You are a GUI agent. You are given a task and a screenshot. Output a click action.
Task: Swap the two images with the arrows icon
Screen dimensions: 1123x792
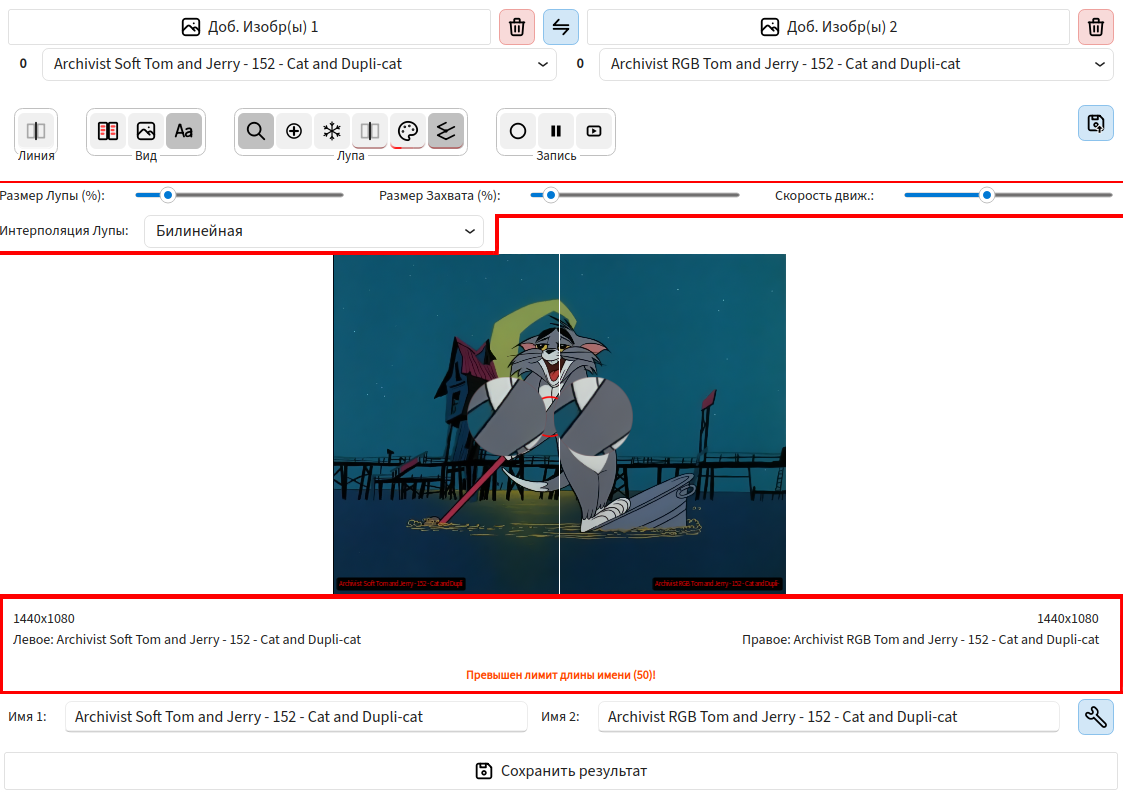pos(561,27)
